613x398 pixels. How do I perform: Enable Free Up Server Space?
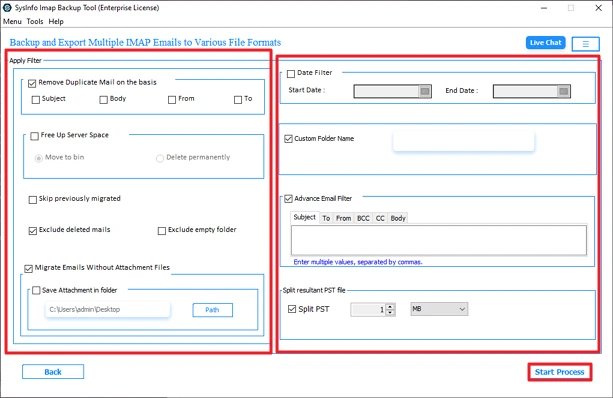34,136
